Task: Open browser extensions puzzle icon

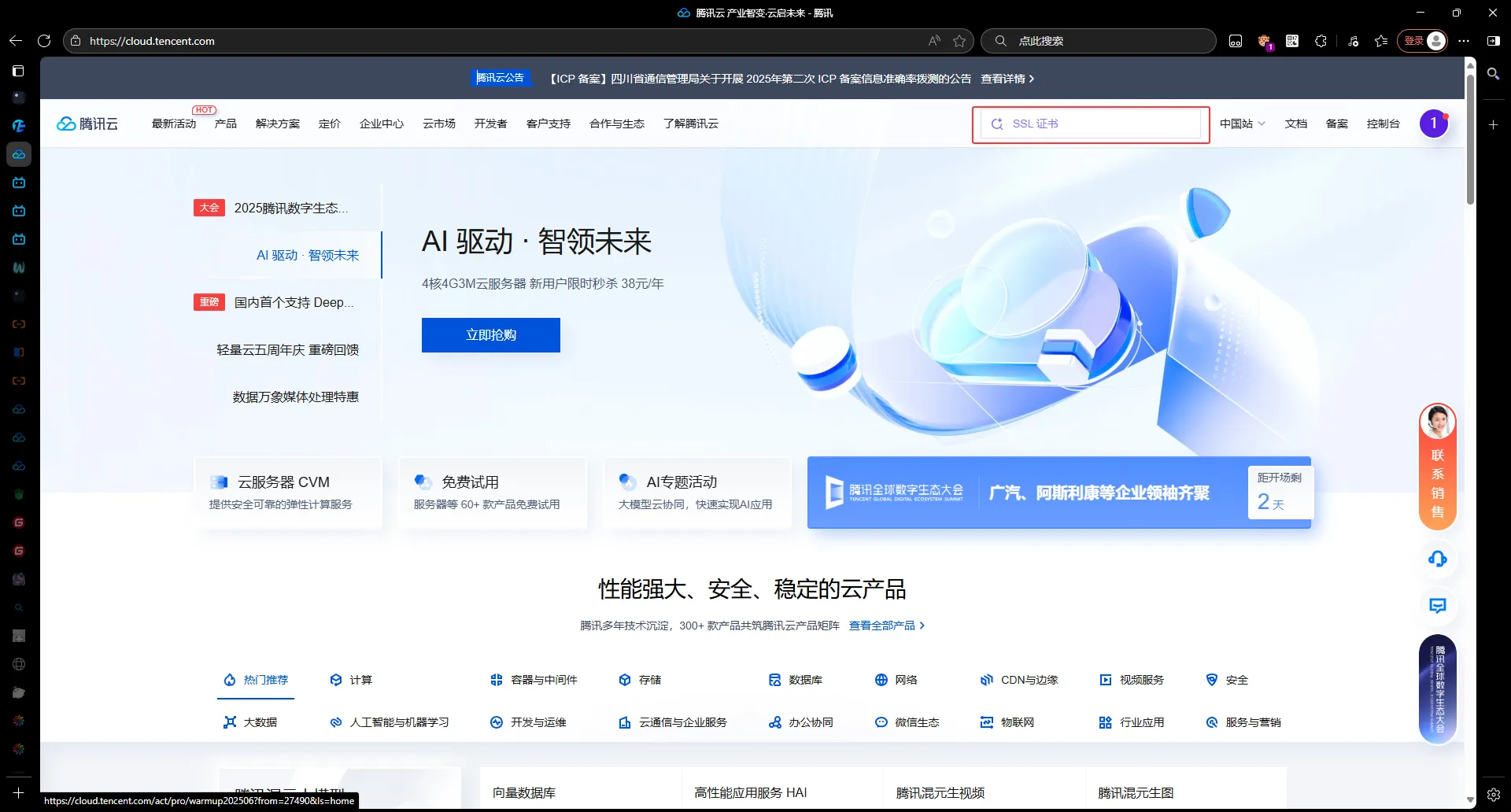Action: [1321, 41]
